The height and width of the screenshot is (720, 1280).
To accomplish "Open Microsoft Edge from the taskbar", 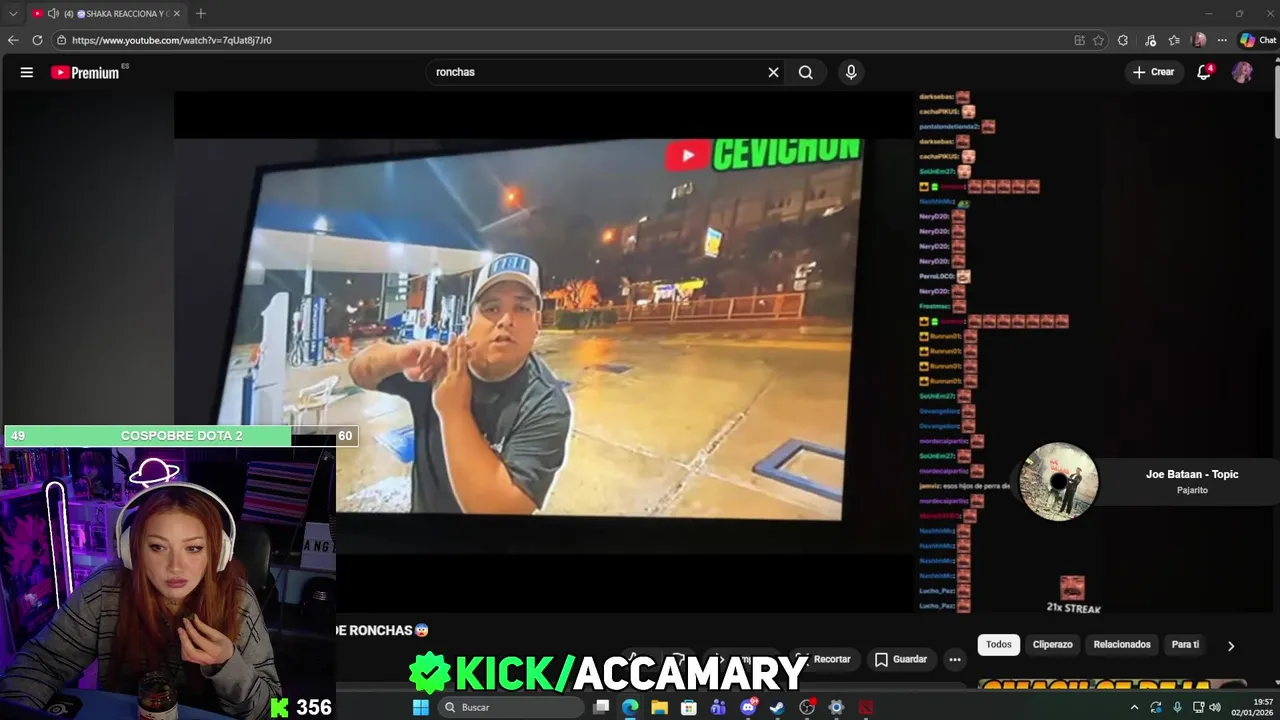I will tap(630, 707).
